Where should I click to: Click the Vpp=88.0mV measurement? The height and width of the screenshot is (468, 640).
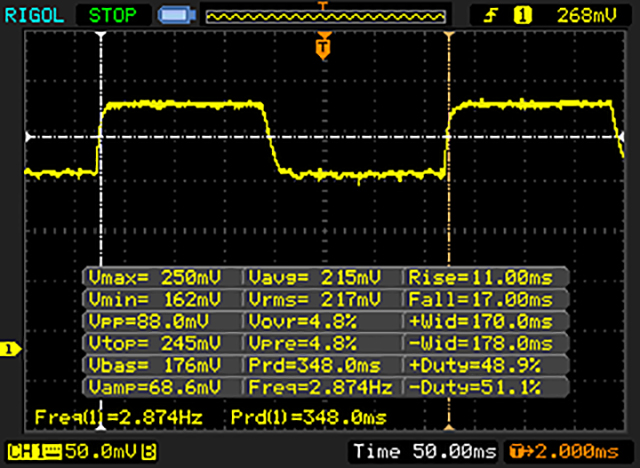tap(149, 322)
